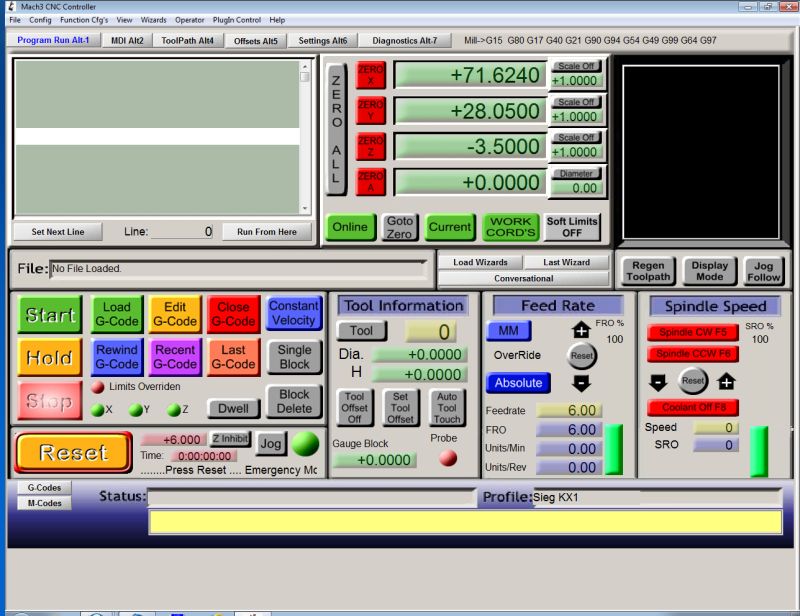Click the round spindle override Reset knob

click(x=693, y=381)
